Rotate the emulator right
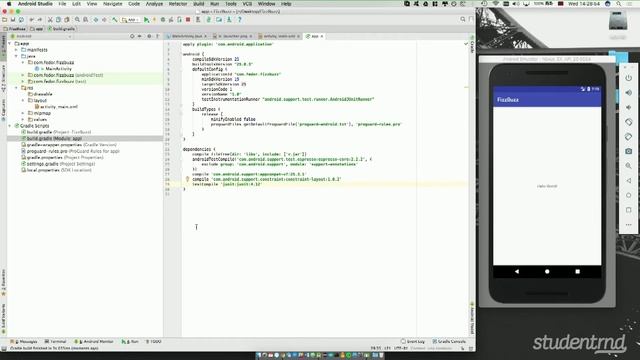This screenshot has height=360, width=640. [629, 137]
